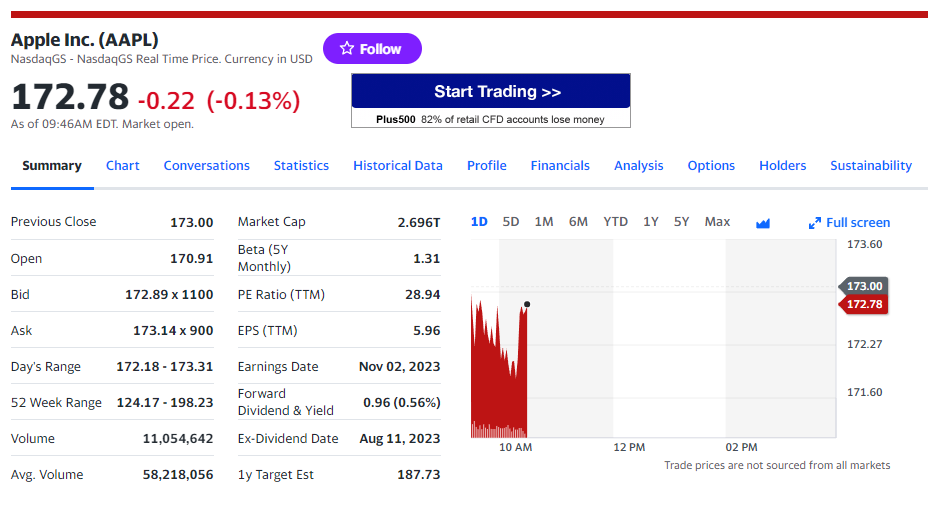Click the 173.00 previous close chart label
This screenshot has width=928, height=514.
(x=863, y=286)
